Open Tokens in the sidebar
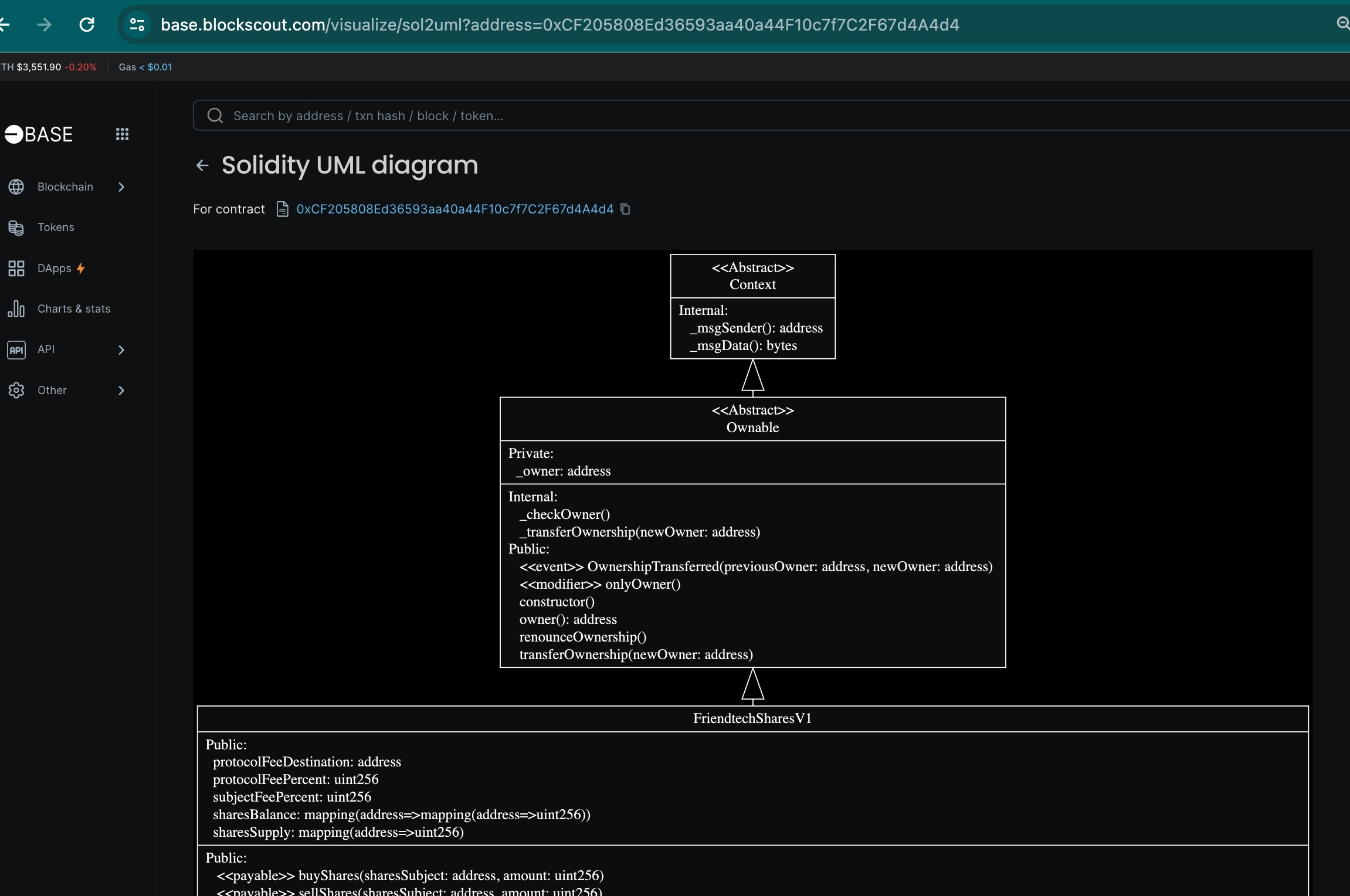Viewport: 1350px width, 896px height. pyautogui.click(x=56, y=228)
